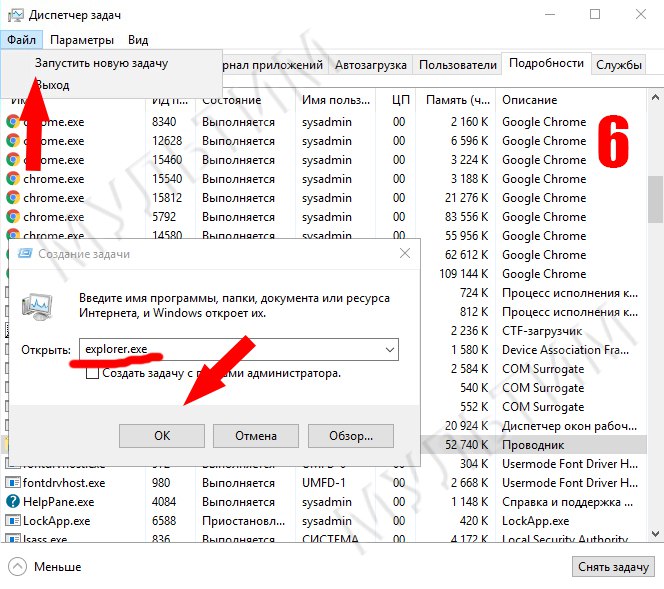Click the CTF-загрузчик description
664x589 pixels.
click(542, 331)
